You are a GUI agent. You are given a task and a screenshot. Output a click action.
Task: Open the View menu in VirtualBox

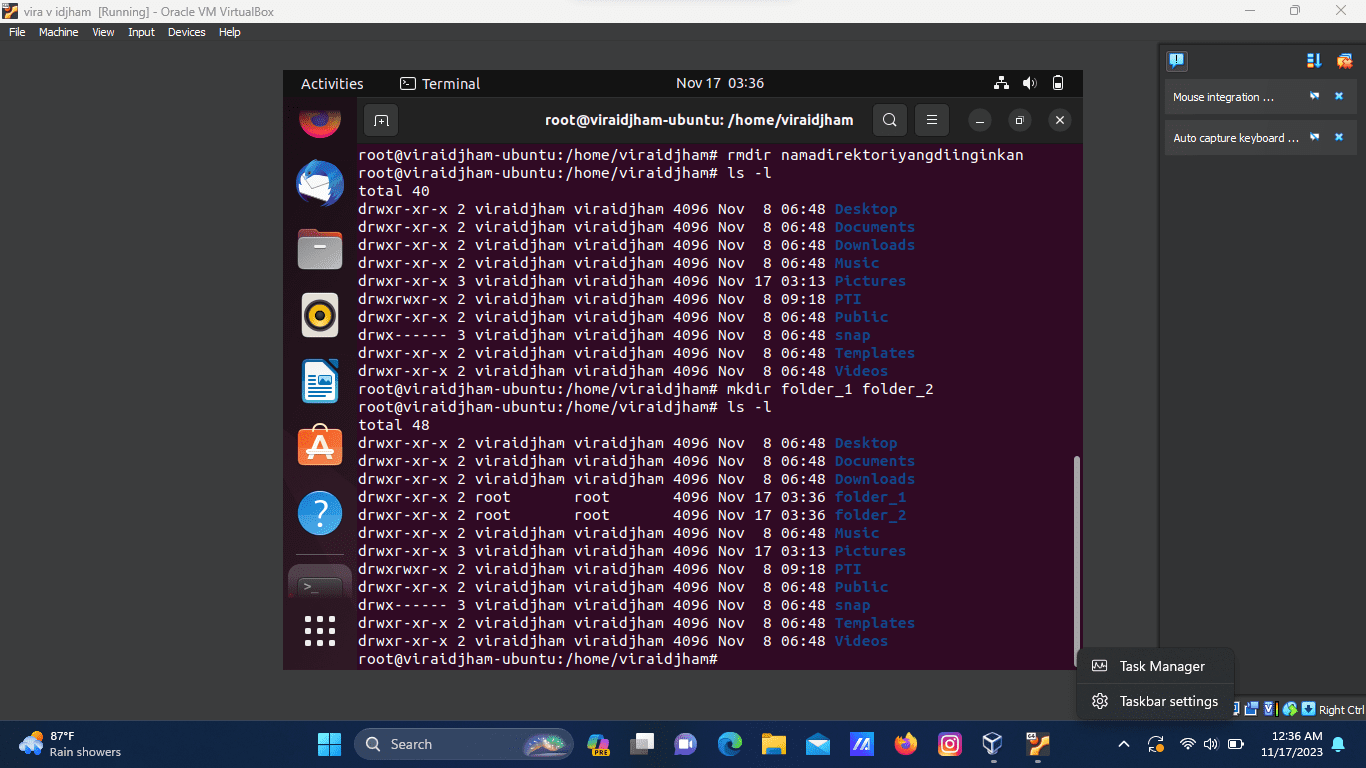(x=103, y=32)
